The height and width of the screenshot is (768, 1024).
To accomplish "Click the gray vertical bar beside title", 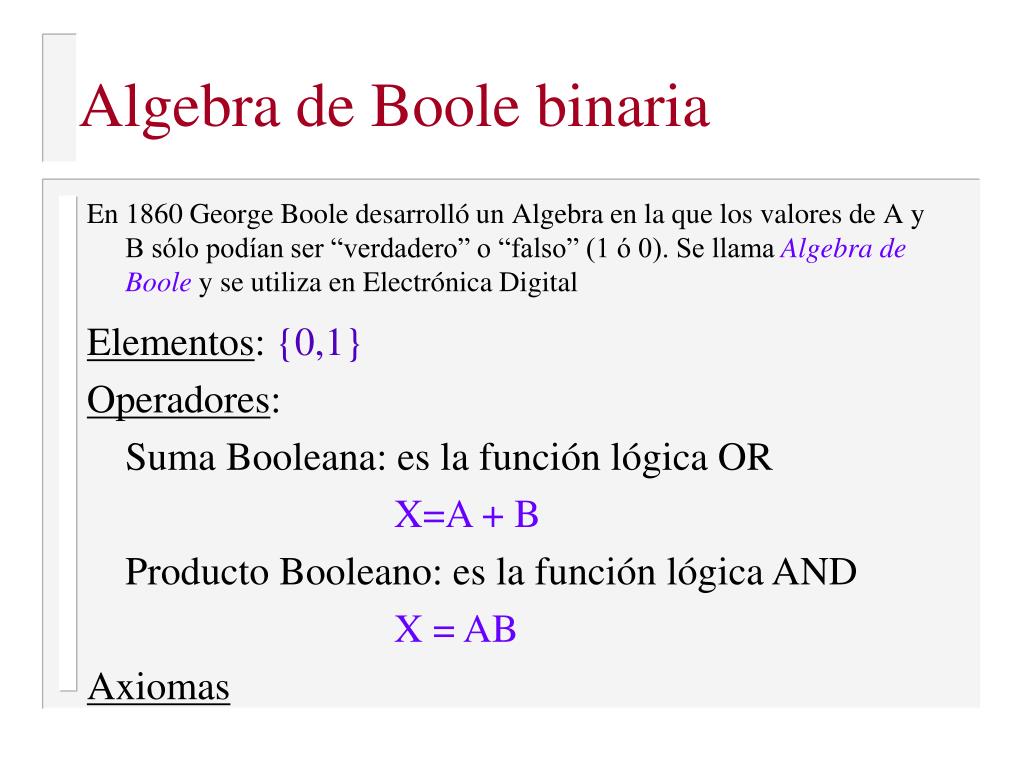I will click(x=59, y=97).
